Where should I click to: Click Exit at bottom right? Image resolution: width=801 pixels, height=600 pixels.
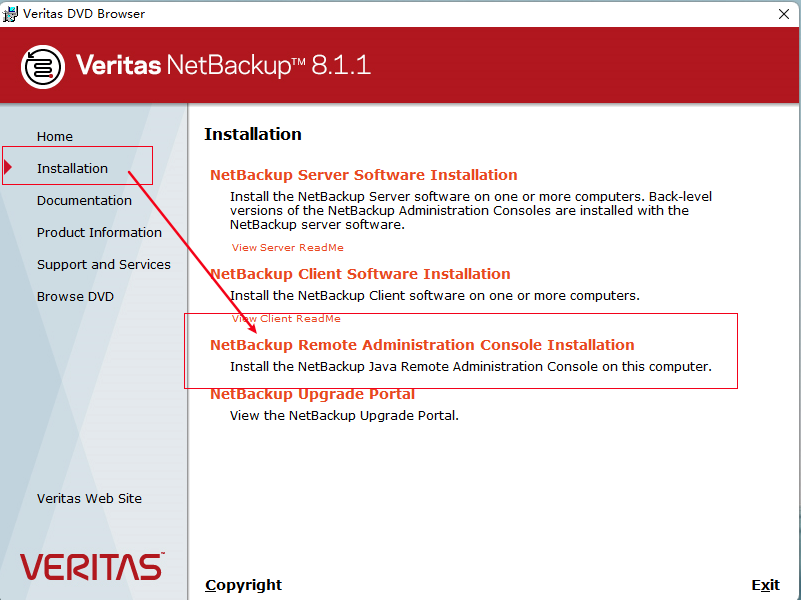(765, 585)
